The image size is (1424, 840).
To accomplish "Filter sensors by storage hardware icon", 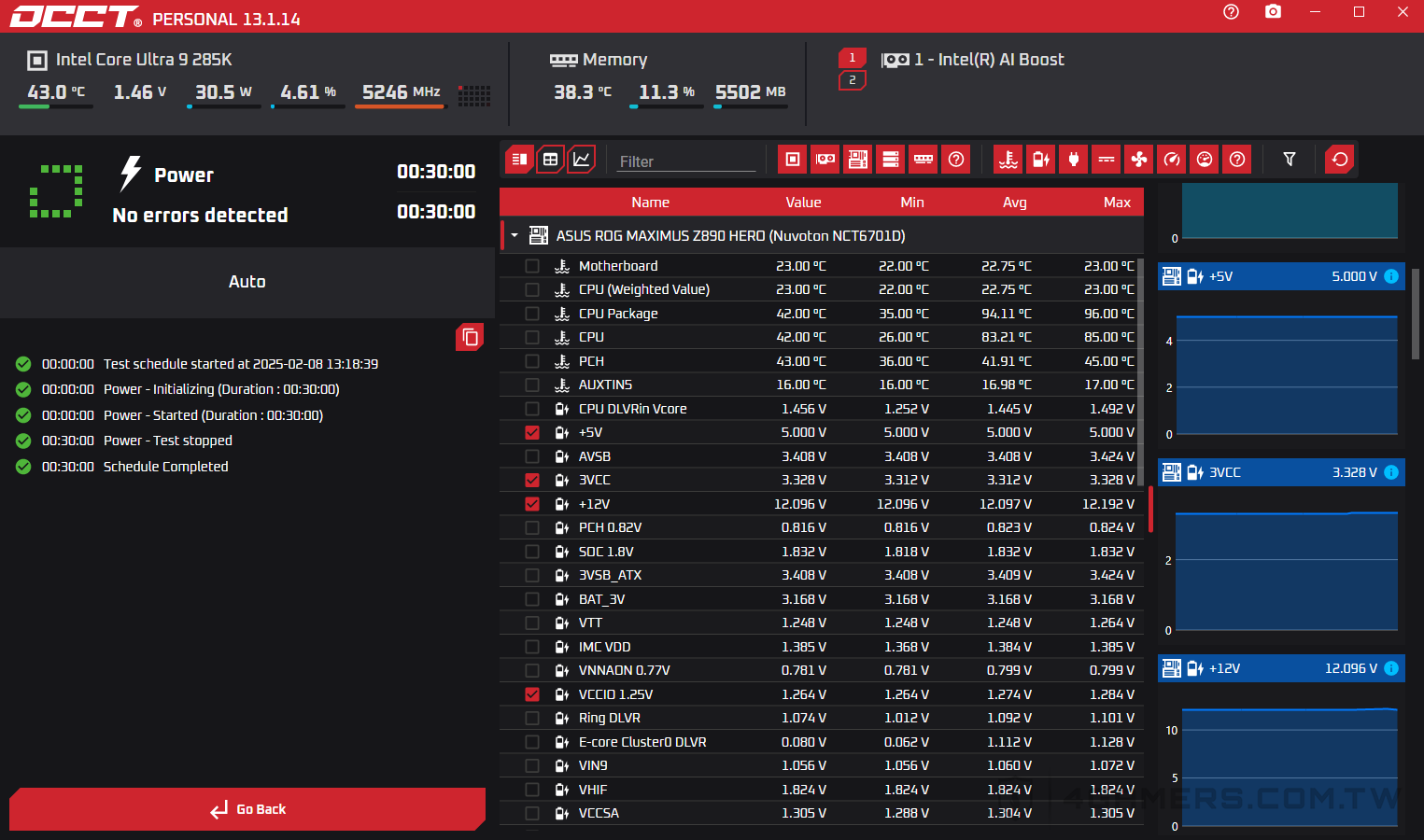I will click(891, 160).
